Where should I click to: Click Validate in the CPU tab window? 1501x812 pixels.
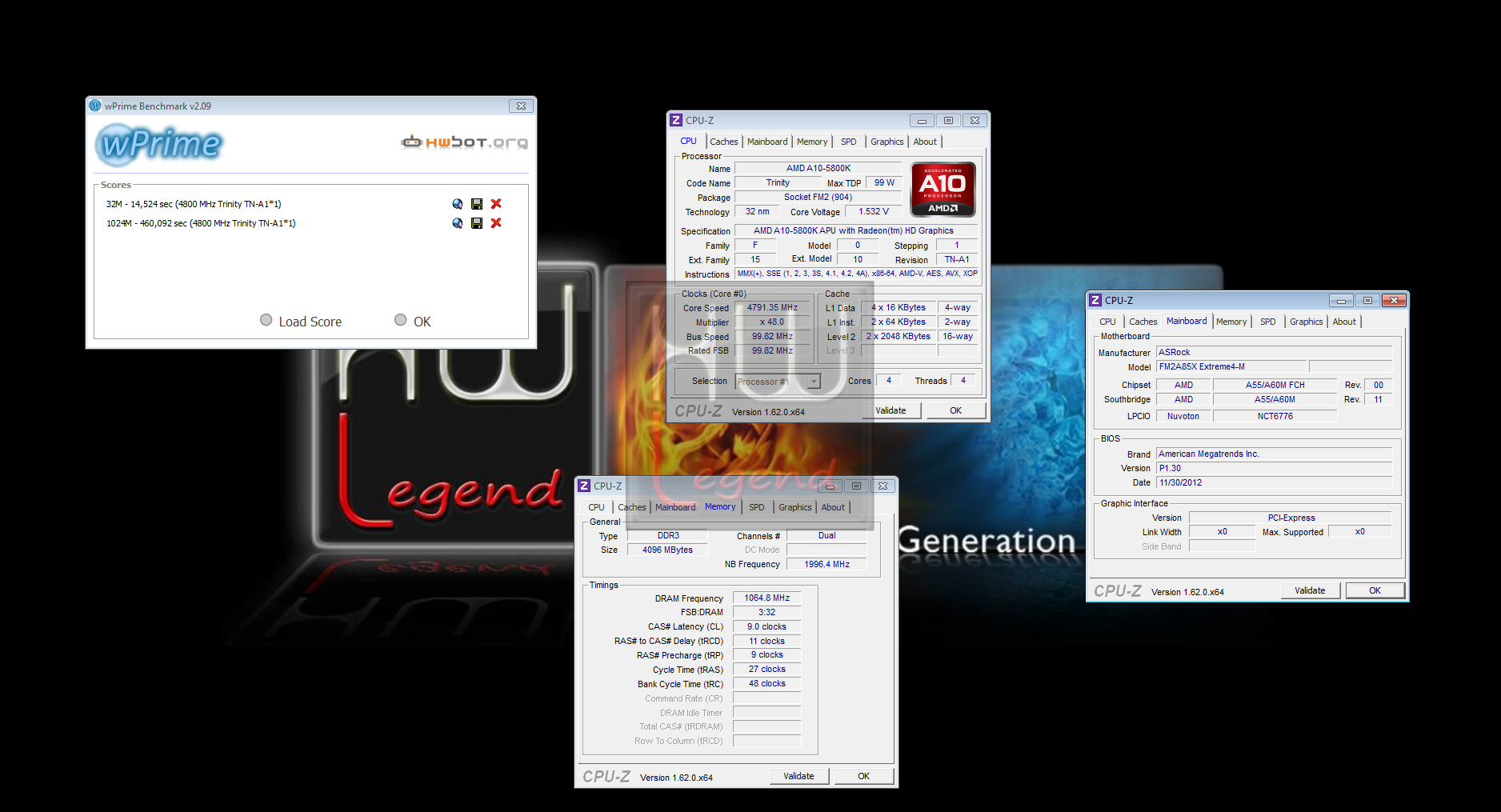pos(891,410)
